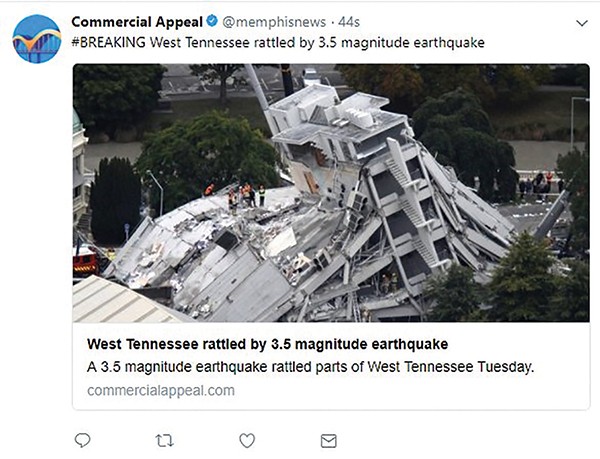Image resolution: width=600 pixels, height=459 pixels.
Task: Open the Commercial Appeal account name
Action: tap(137, 21)
